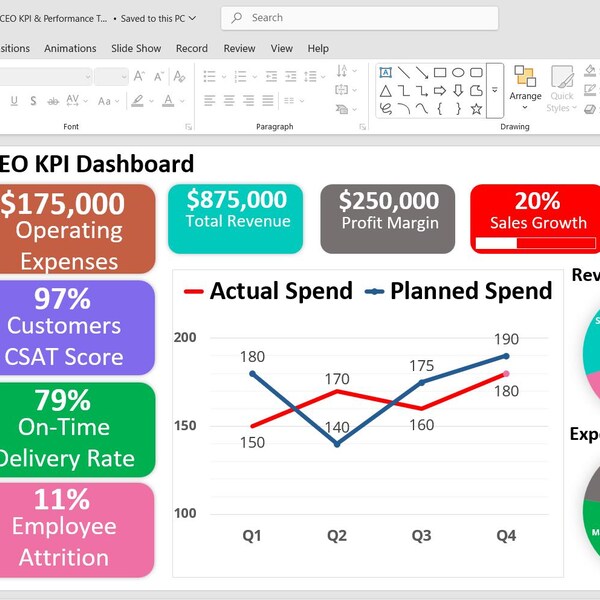Select the Text Box shape tool
Viewport: 600px width, 600px height.
[x=385, y=72]
